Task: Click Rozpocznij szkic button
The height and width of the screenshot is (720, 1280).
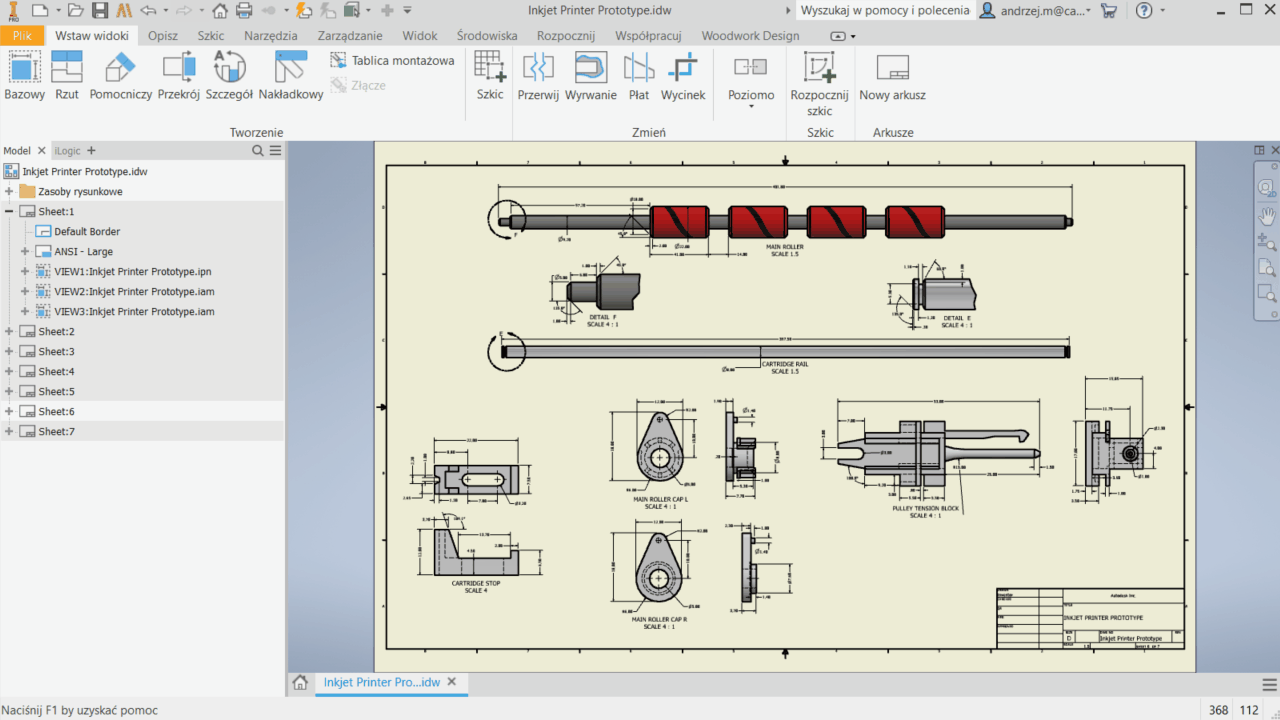Action: [819, 78]
